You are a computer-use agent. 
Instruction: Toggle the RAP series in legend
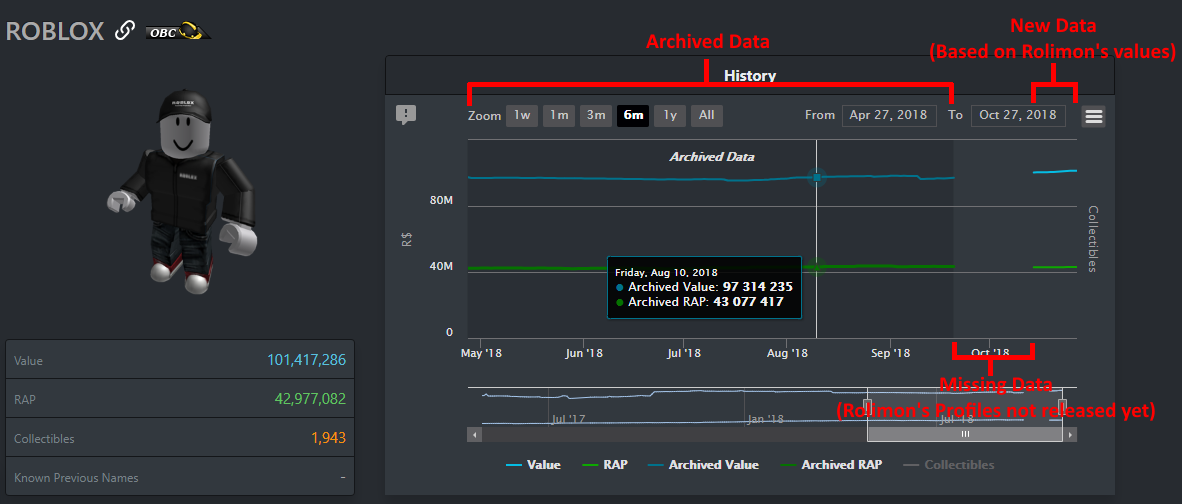tap(607, 465)
